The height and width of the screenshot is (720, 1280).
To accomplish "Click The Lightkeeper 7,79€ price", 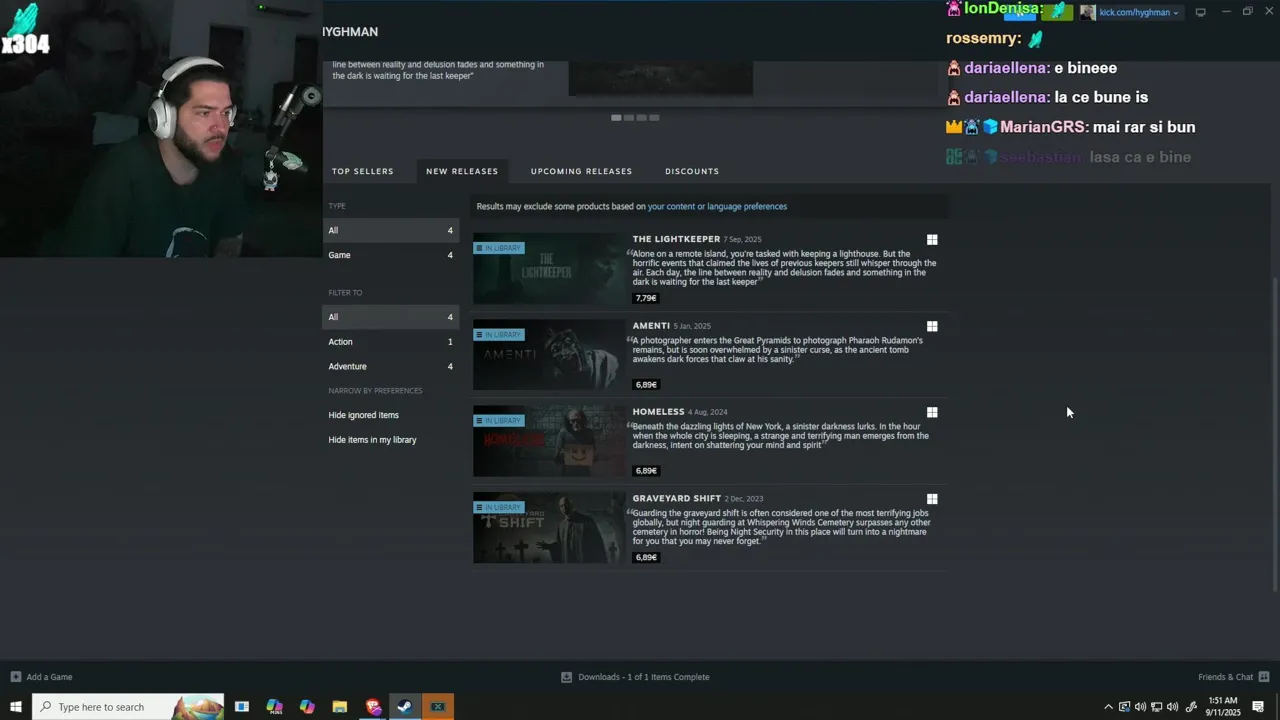I will pyautogui.click(x=646, y=298).
